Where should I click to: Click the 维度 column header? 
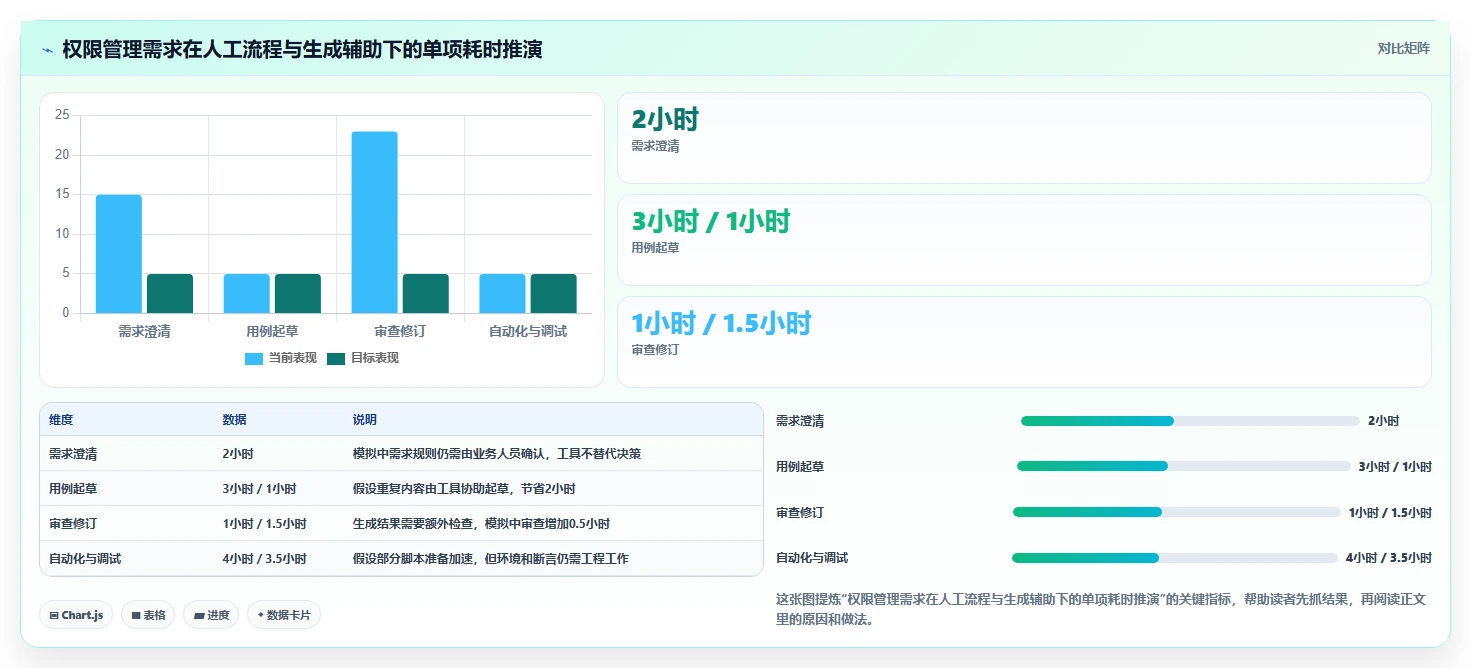click(61, 420)
